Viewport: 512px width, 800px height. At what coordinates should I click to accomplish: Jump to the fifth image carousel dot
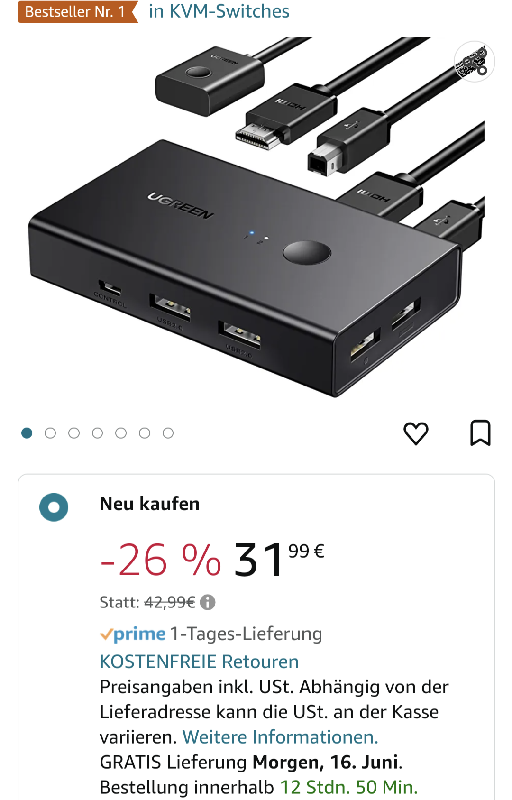[121, 433]
